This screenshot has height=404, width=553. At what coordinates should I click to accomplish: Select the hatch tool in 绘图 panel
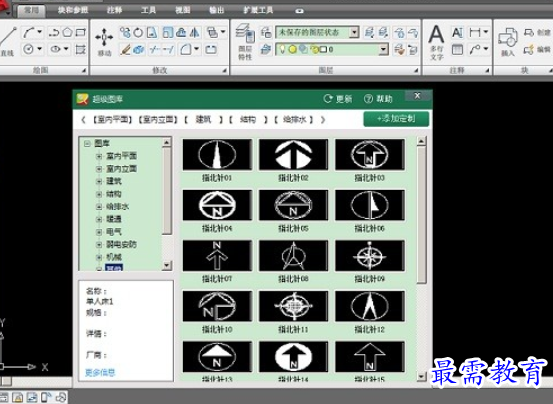(x=80, y=49)
